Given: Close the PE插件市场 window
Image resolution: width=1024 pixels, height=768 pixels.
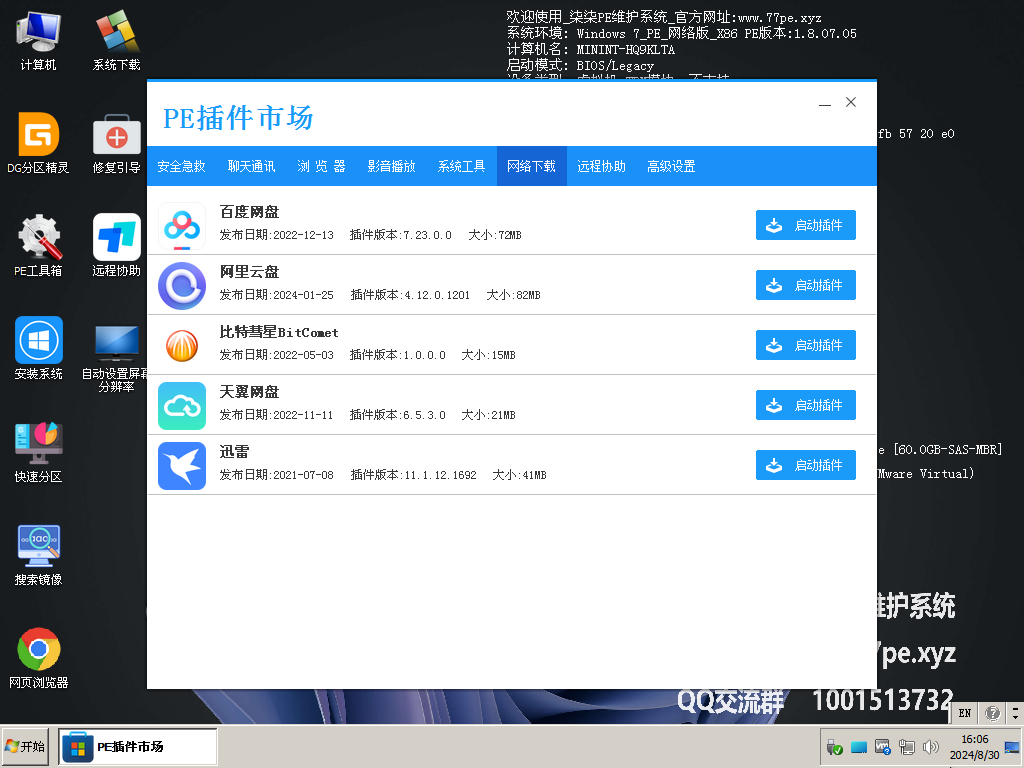Looking at the screenshot, I should [x=850, y=102].
